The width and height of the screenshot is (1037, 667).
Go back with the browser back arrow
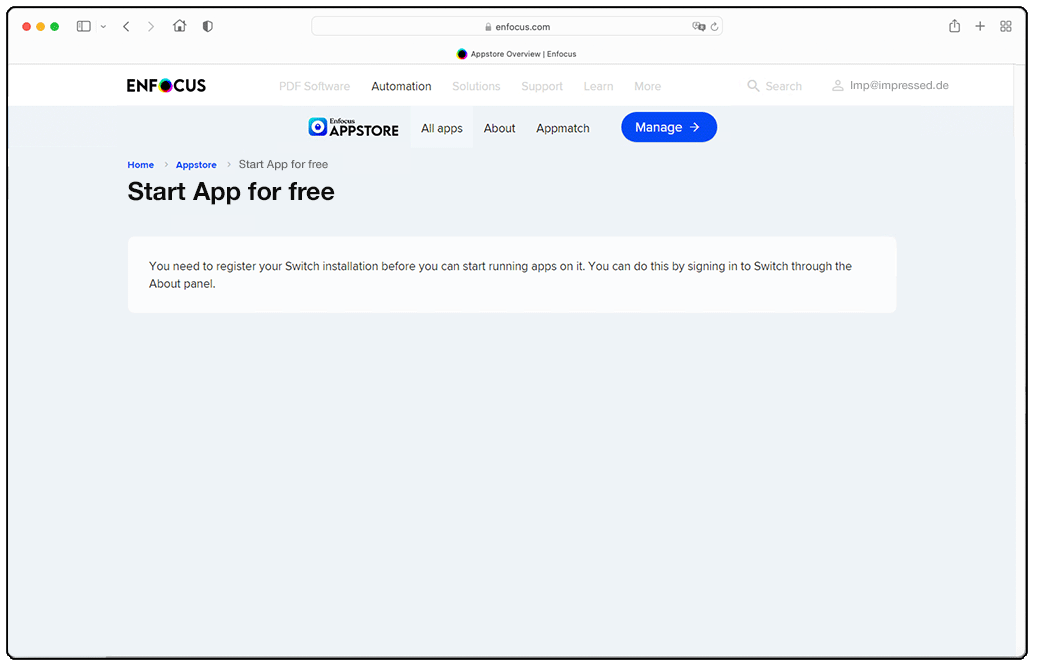click(126, 26)
